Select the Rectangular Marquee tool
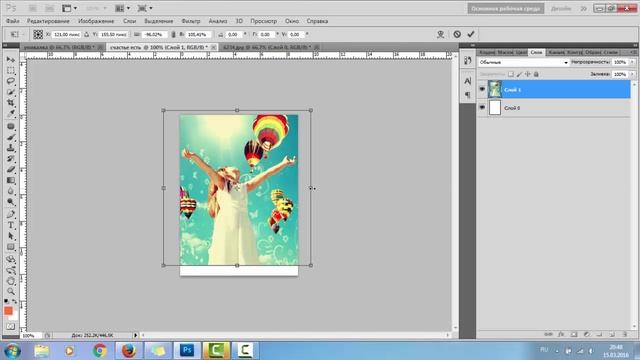The image size is (640, 360). [x=11, y=70]
